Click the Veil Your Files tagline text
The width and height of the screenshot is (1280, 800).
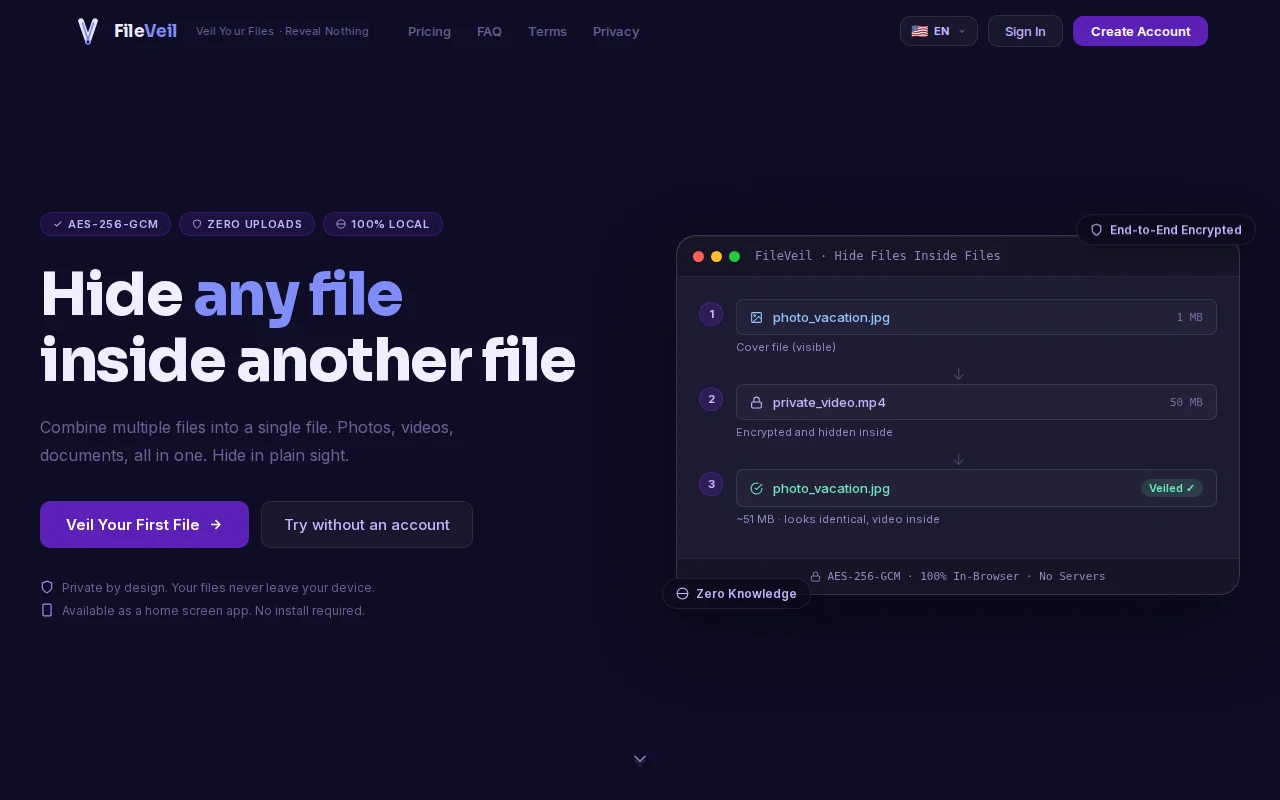tap(282, 31)
